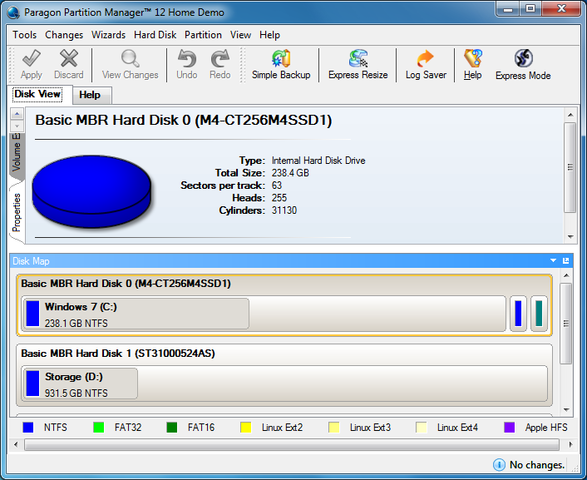Viewport: 587px width, 480px height.
Task: Click the Undo arrow icon
Action: point(187,59)
